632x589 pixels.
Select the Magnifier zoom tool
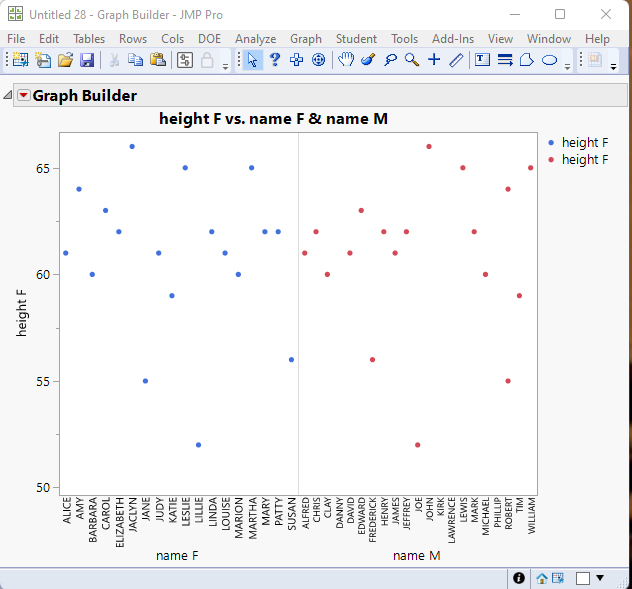(412, 60)
